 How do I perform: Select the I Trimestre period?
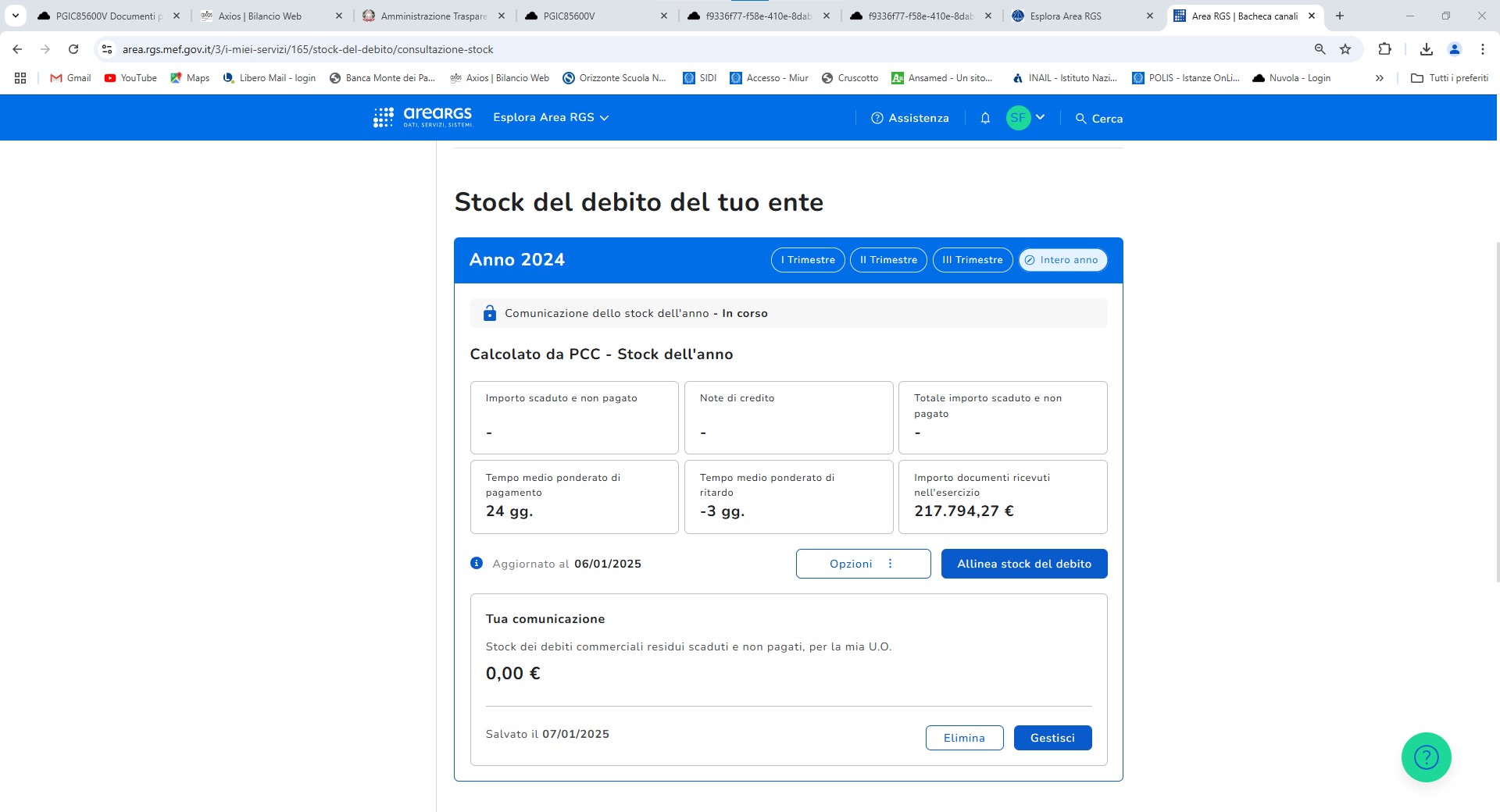(x=808, y=260)
